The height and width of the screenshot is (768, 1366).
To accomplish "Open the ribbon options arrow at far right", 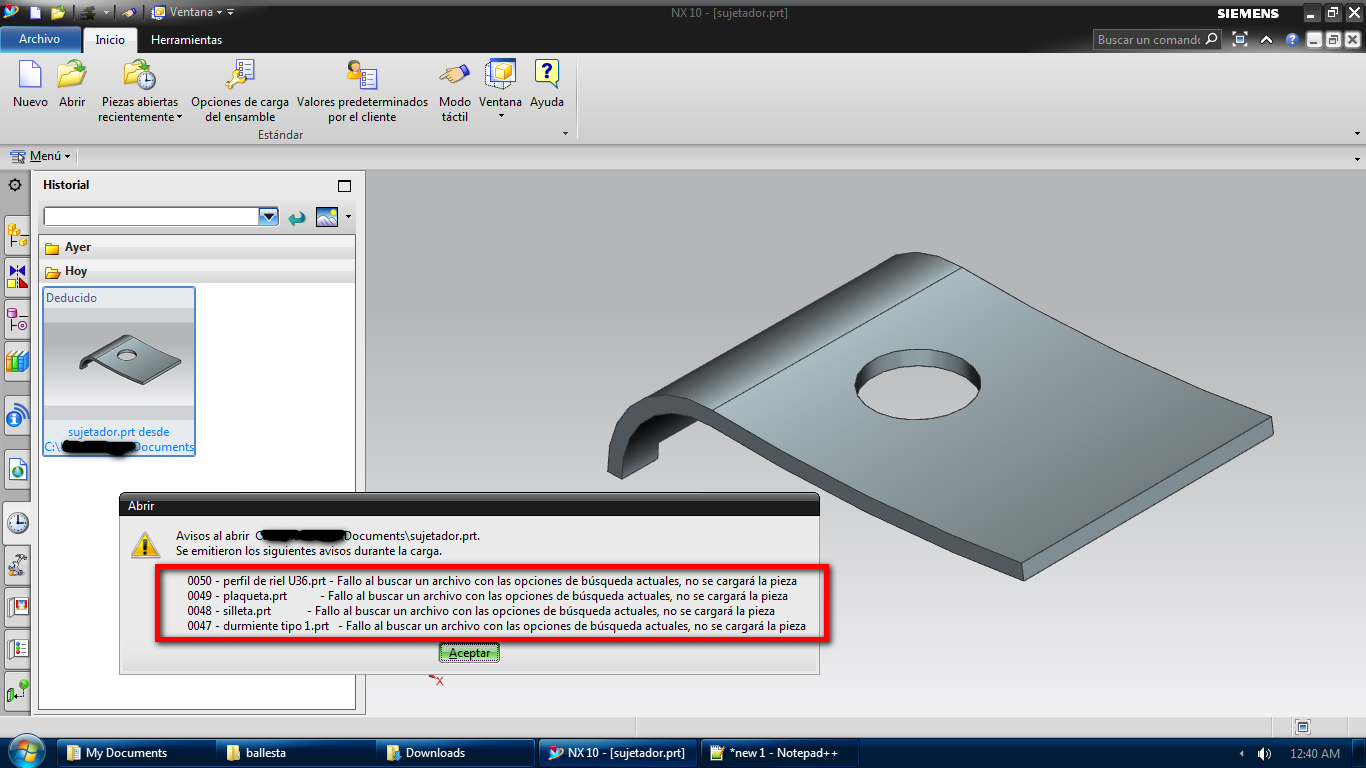I will [1357, 134].
